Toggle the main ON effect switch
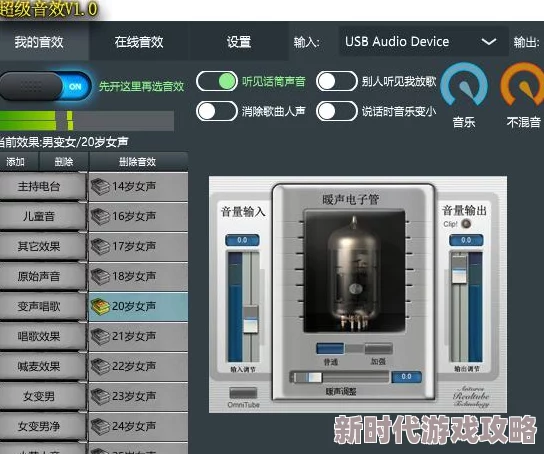This screenshot has width=544, height=454. click(45, 86)
